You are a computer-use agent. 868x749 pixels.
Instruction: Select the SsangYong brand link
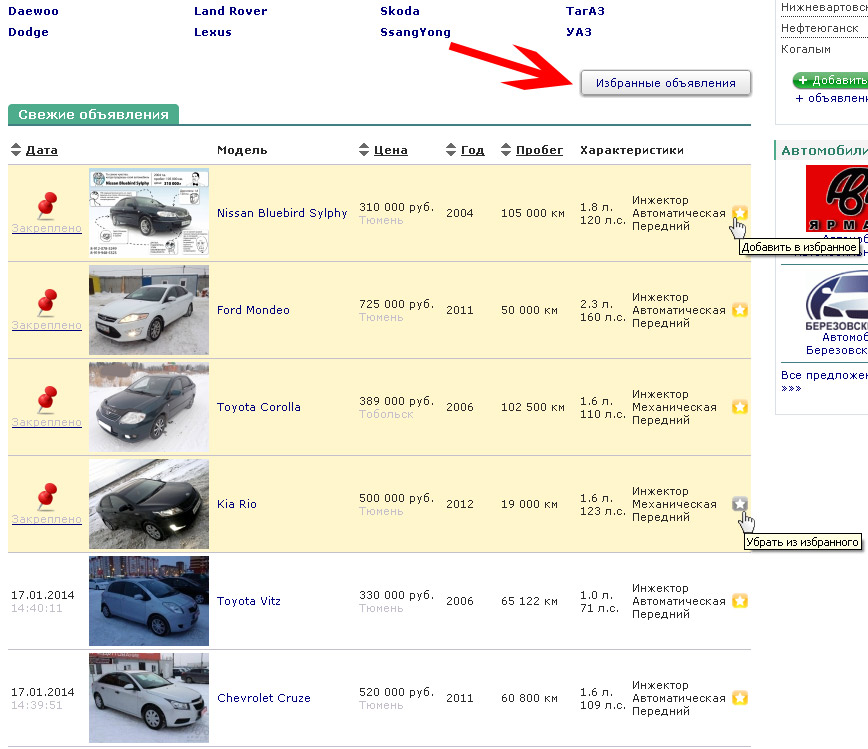coord(415,32)
